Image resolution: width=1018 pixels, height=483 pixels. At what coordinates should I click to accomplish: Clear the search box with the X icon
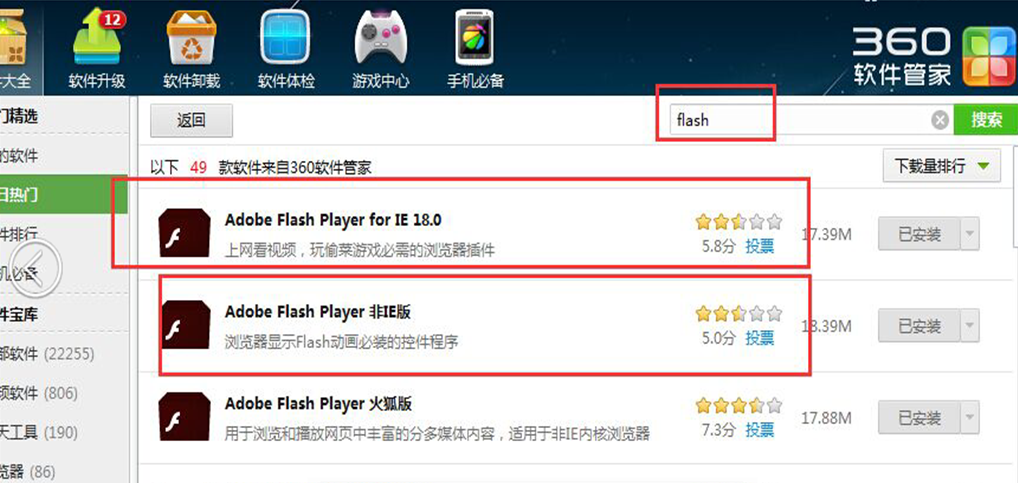pos(939,120)
